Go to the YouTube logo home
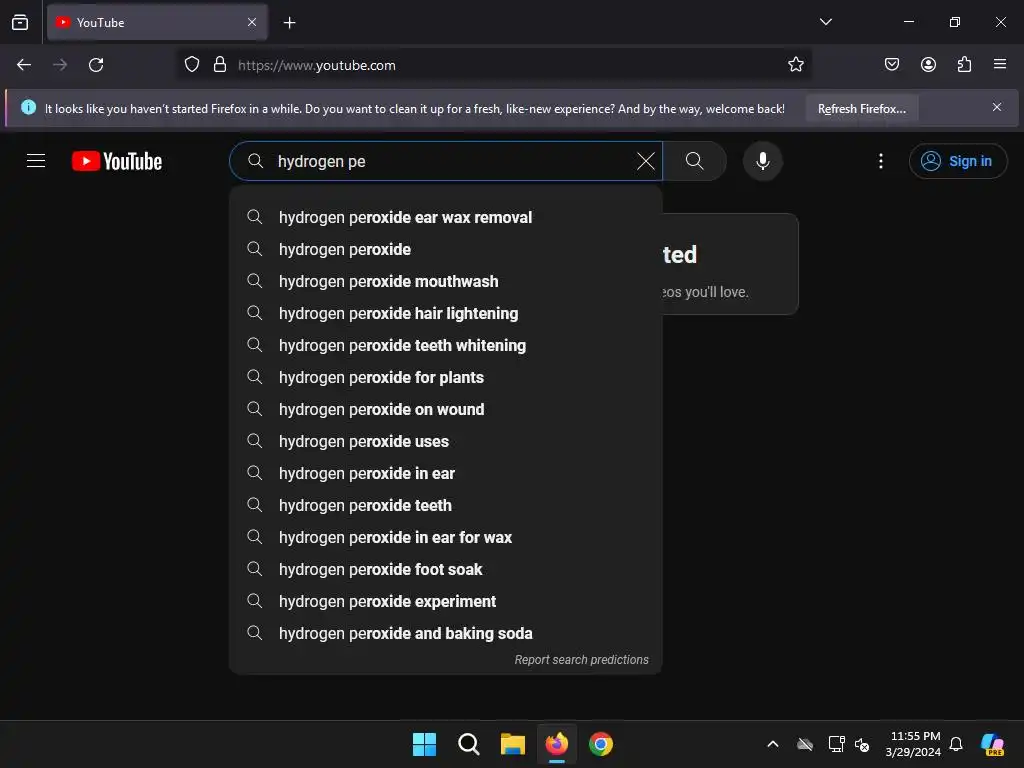1024x768 pixels. click(117, 161)
